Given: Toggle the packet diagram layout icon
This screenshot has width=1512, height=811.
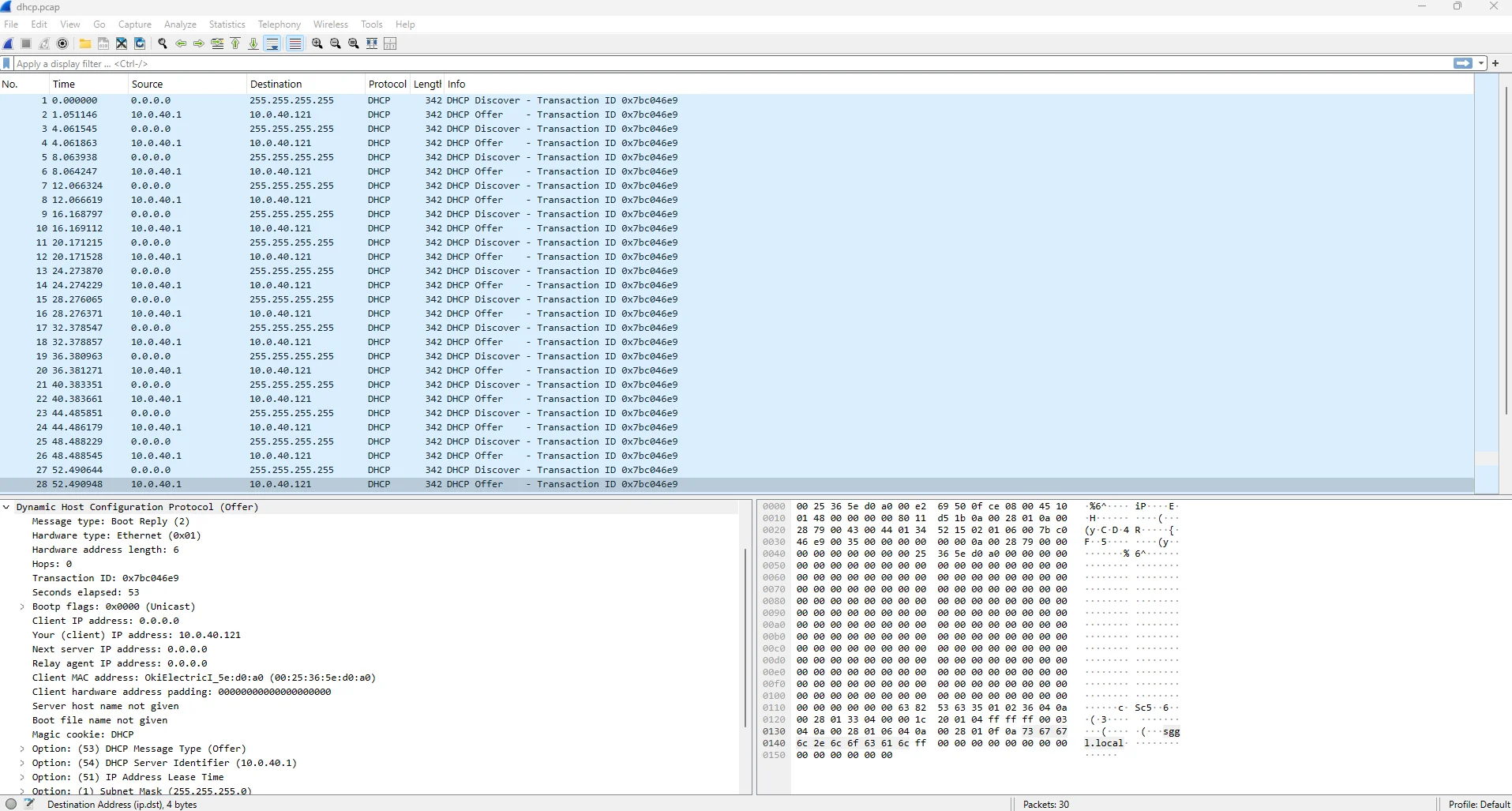Looking at the screenshot, I should point(390,43).
